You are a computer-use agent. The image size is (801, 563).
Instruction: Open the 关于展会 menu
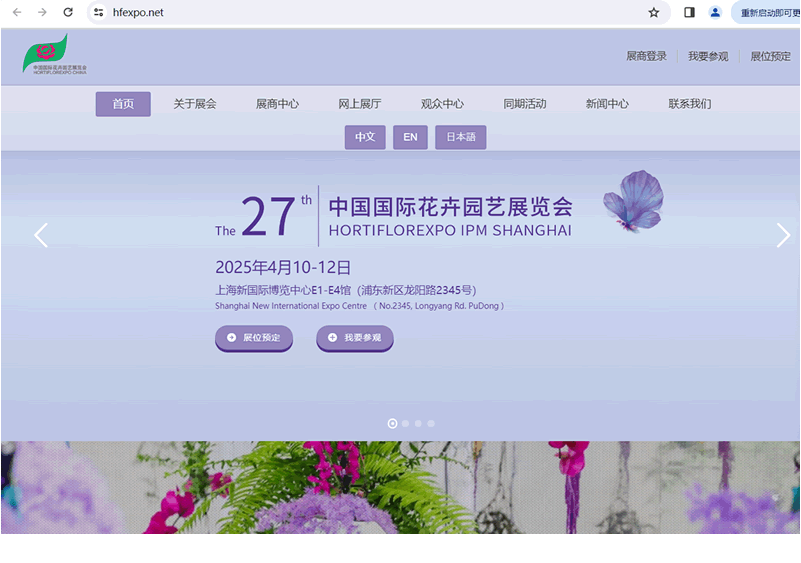(195, 104)
